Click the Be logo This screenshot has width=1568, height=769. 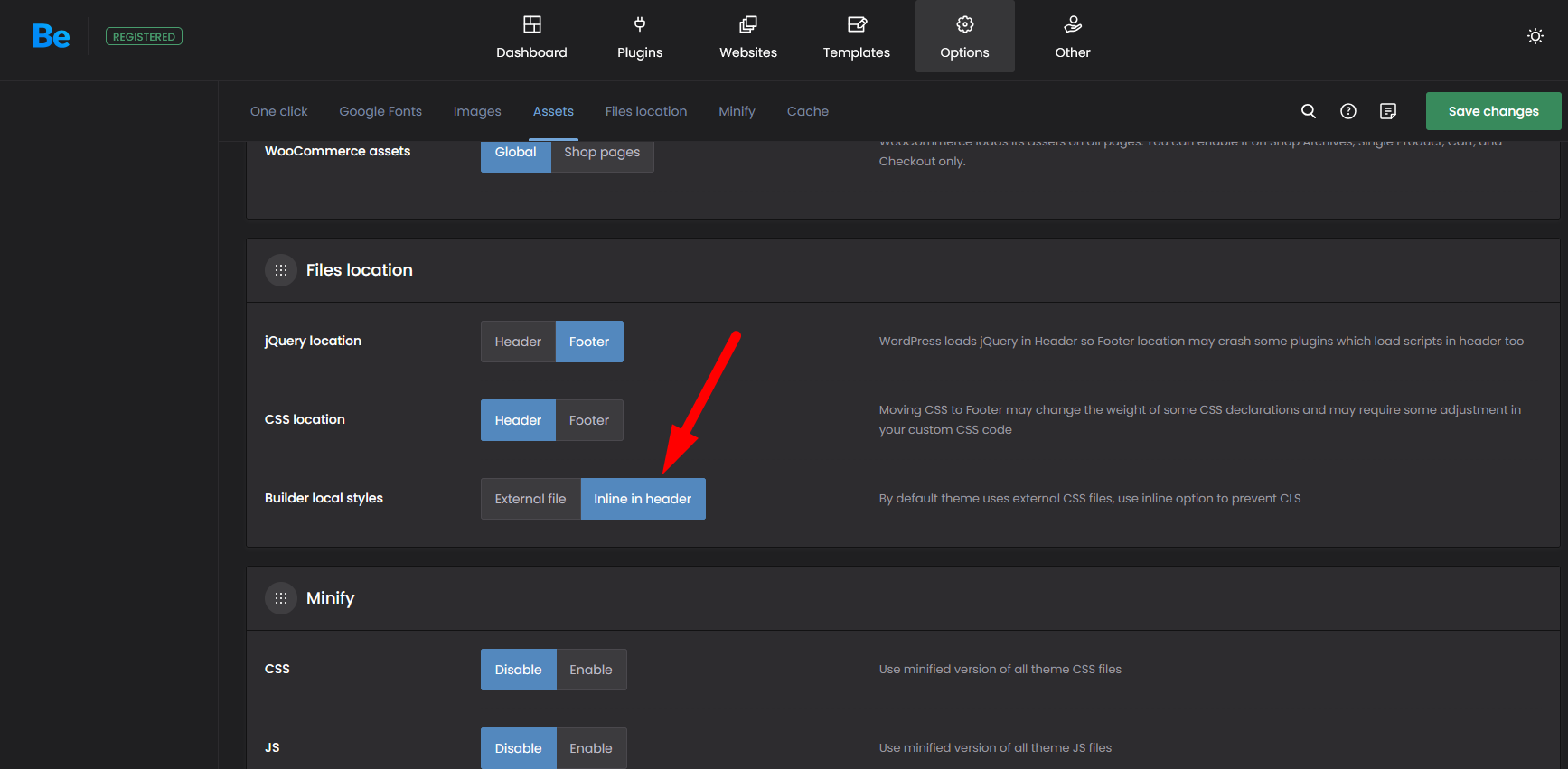click(52, 36)
